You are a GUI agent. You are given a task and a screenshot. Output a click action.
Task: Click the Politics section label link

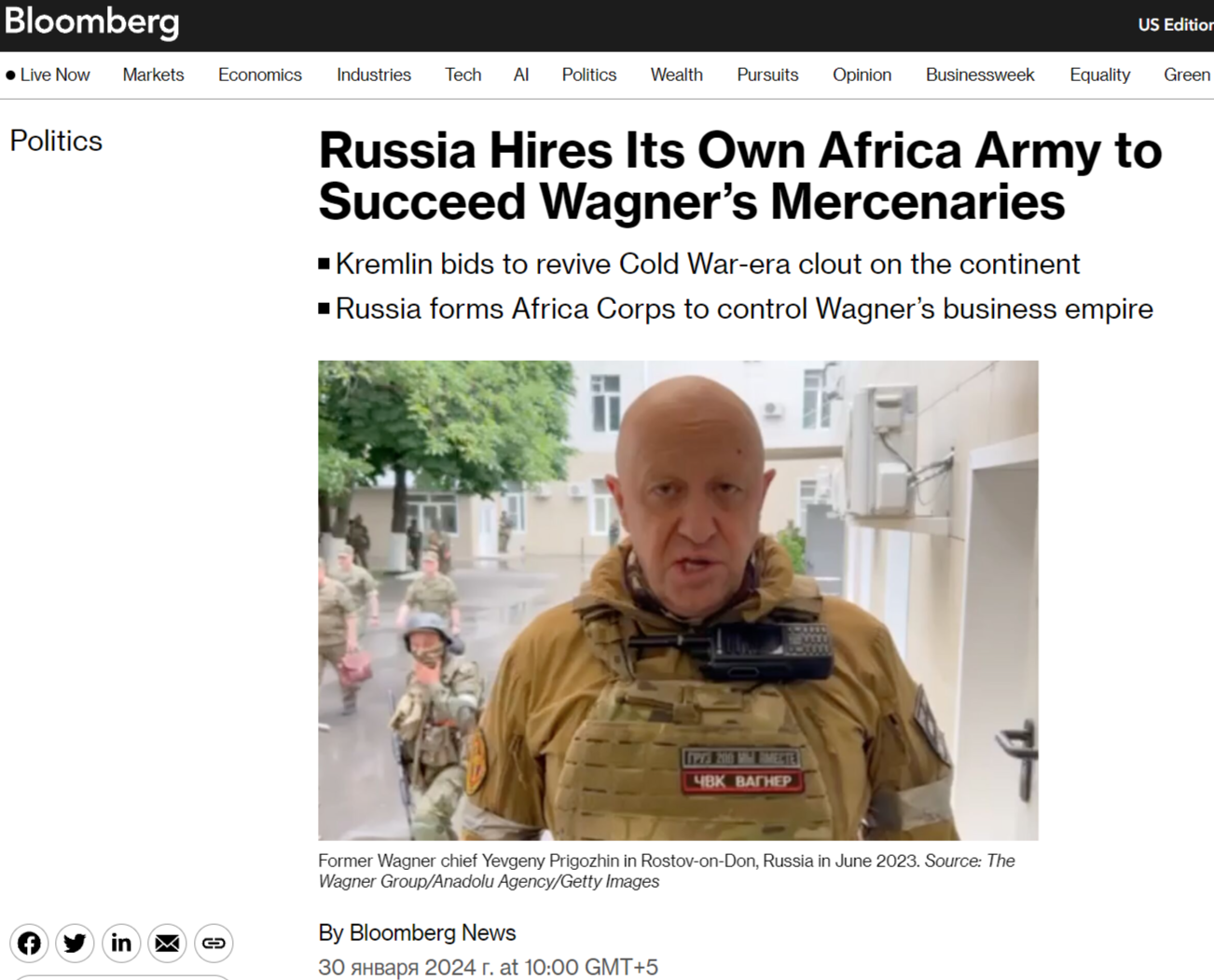click(x=56, y=141)
